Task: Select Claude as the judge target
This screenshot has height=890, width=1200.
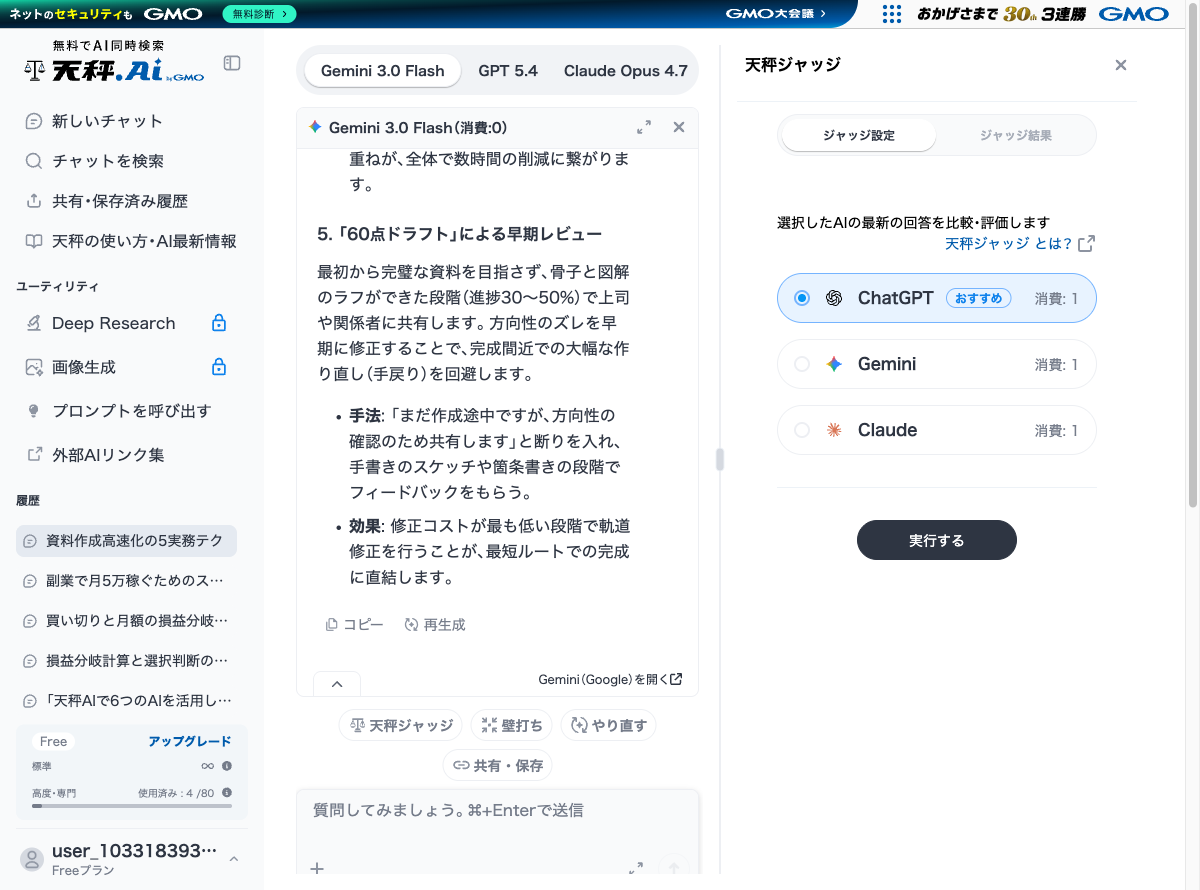Action: click(x=802, y=430)
